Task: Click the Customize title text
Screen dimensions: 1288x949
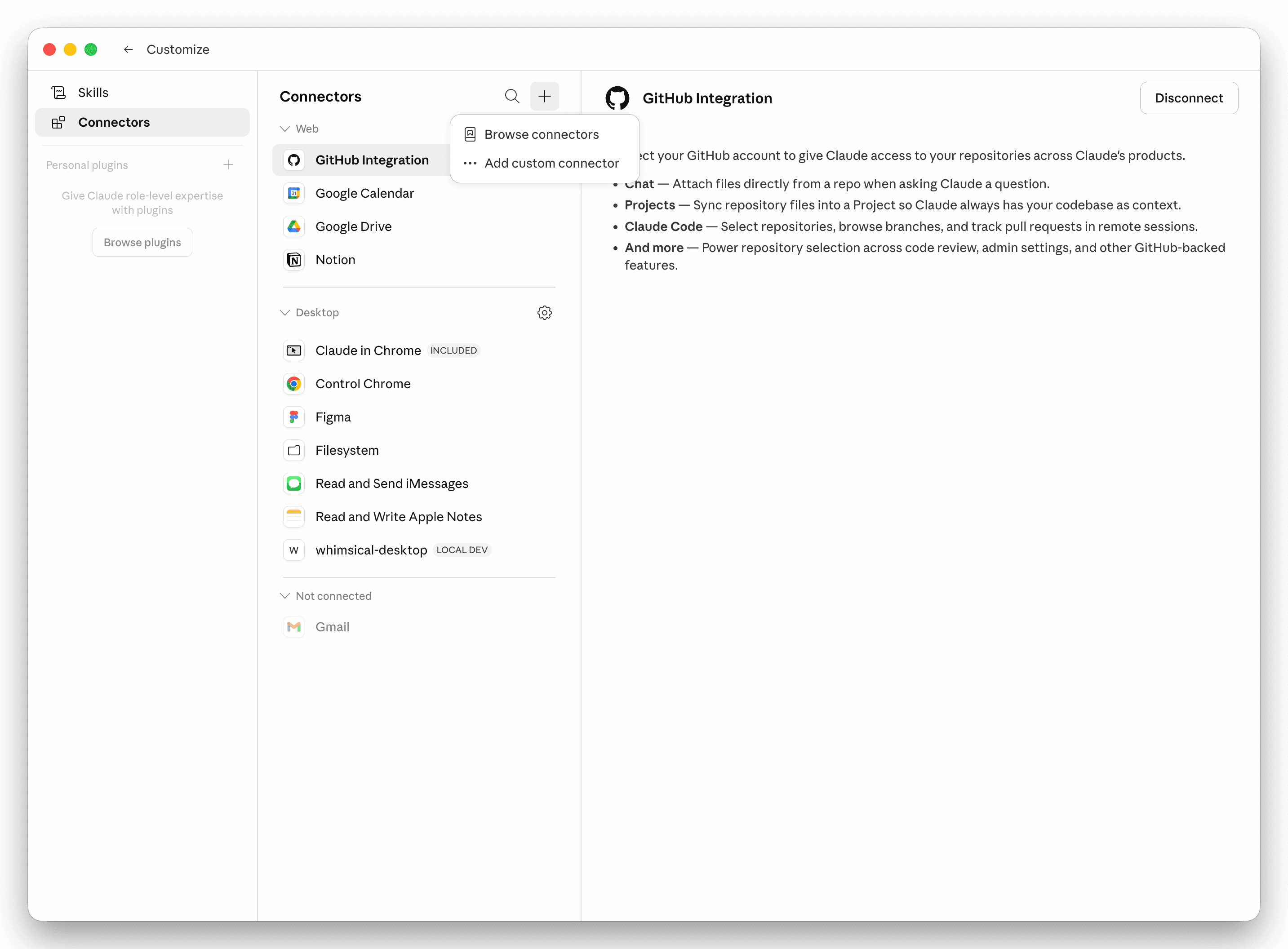Action: click(178, 49)
